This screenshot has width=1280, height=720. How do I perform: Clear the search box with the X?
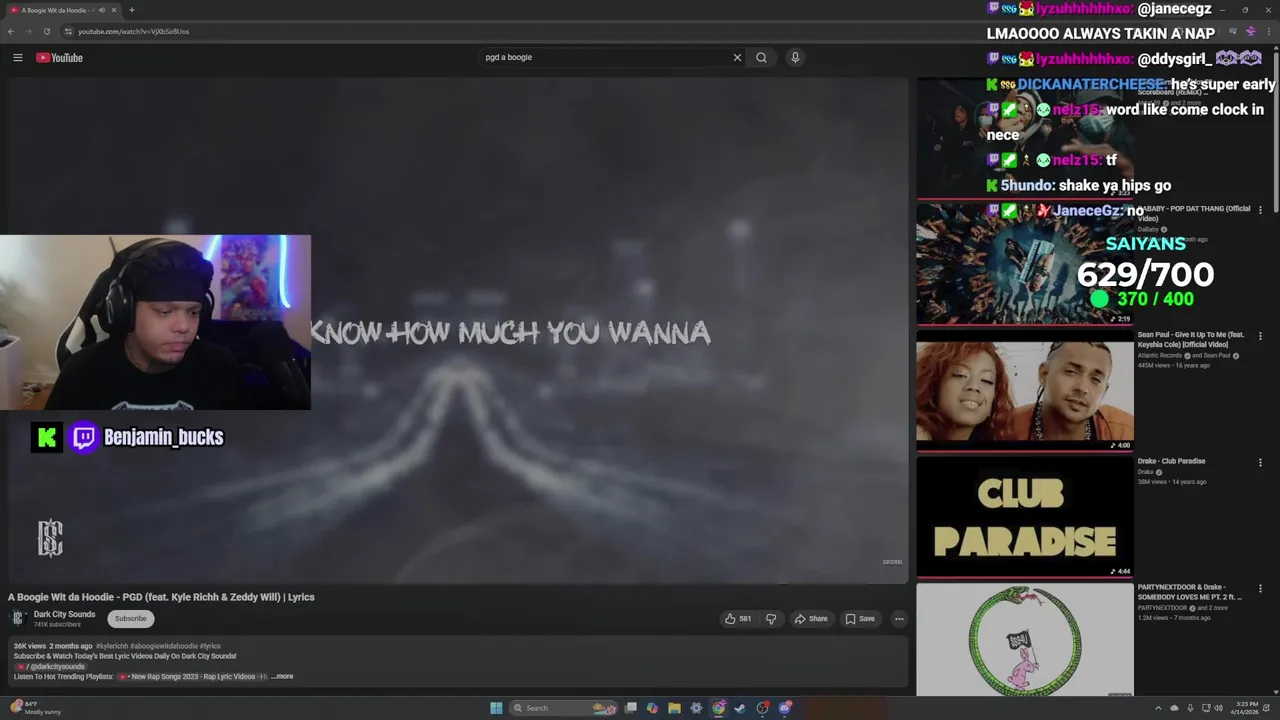click(x=737, y=57)
